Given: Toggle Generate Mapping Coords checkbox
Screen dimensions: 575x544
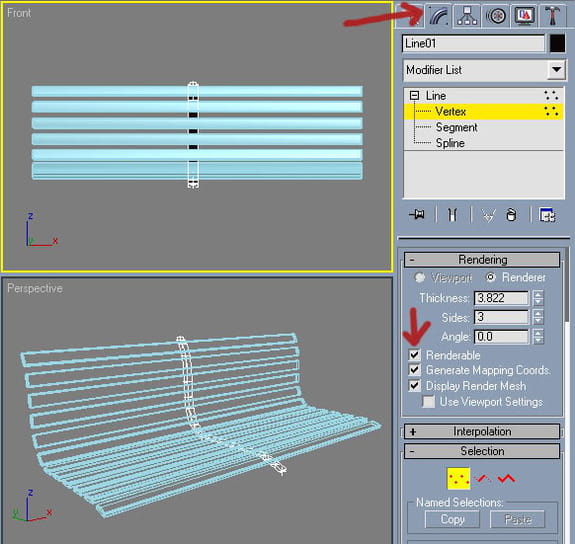Looking at the screenshot, I should 414,370.
